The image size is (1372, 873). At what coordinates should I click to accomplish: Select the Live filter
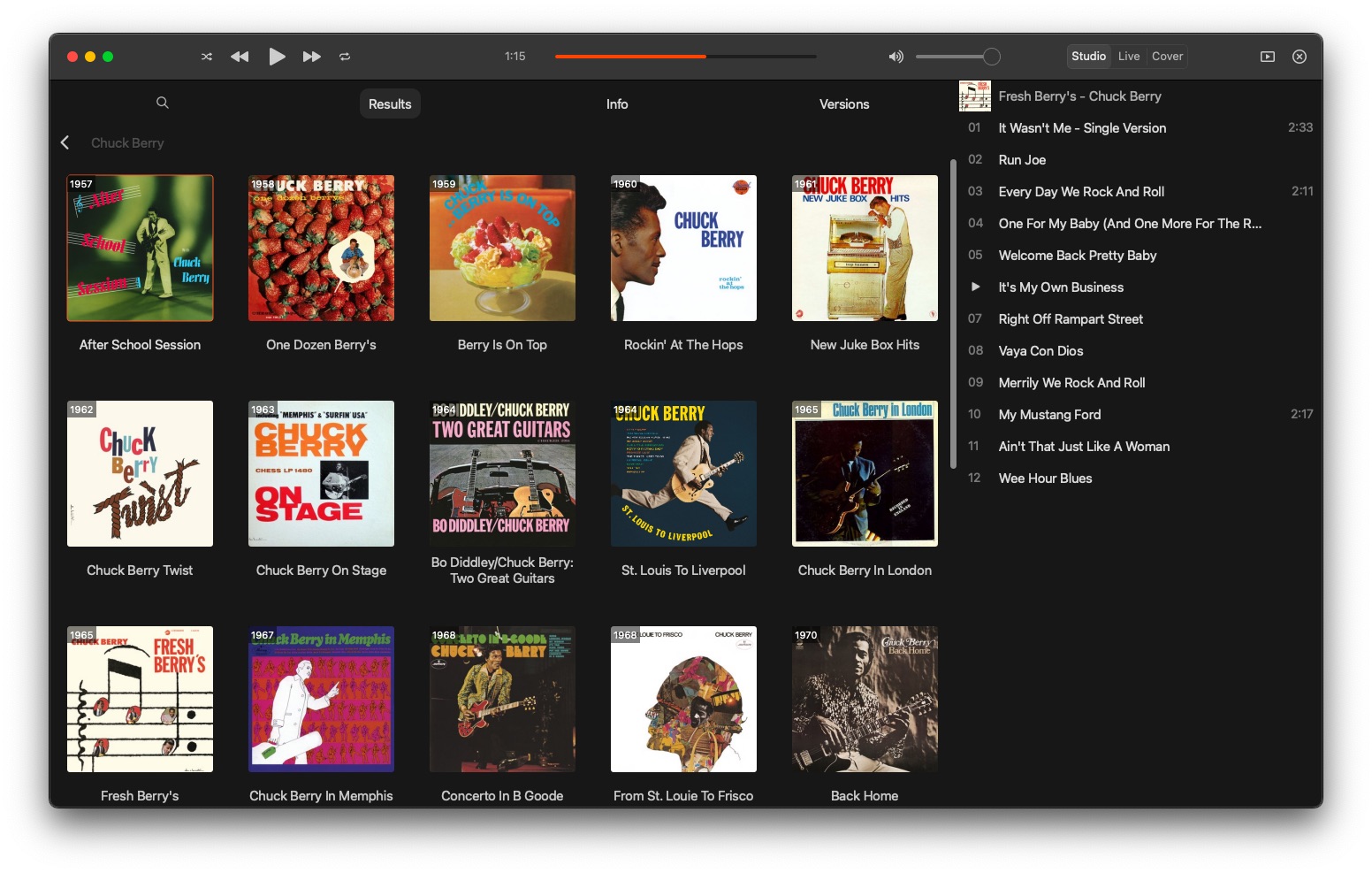pyautogui.click(x=1129, y=57)
